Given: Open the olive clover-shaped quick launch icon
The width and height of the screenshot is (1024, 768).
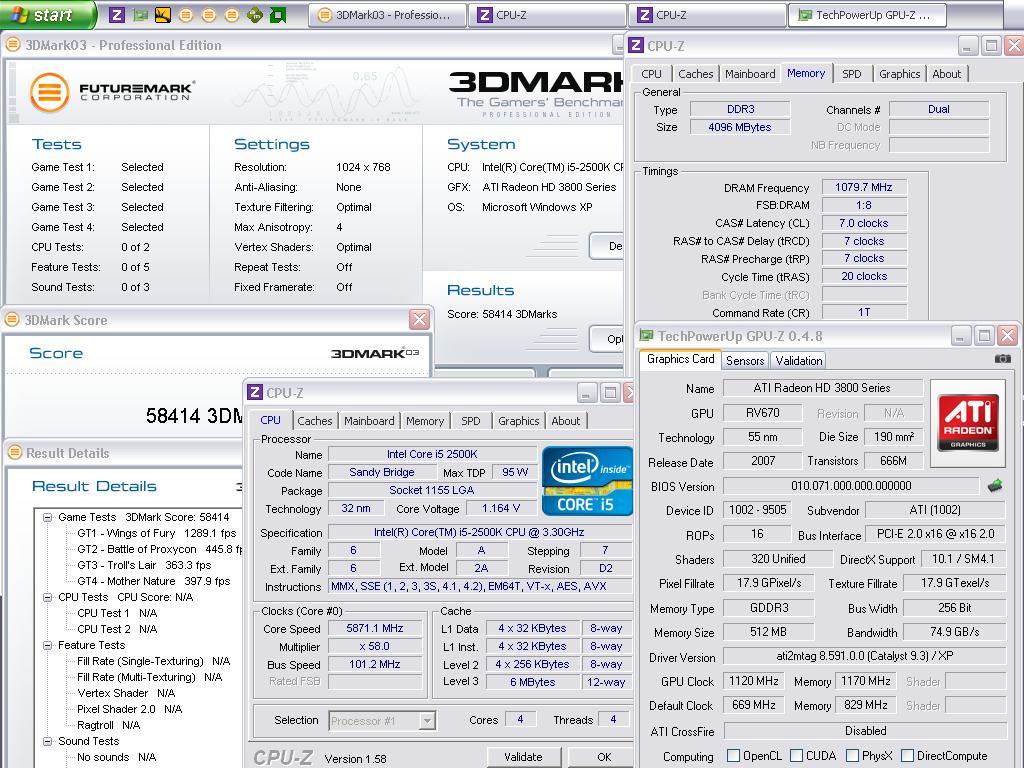Looking at the screenshot, I should pyautogui.click(x=255, y=14).
